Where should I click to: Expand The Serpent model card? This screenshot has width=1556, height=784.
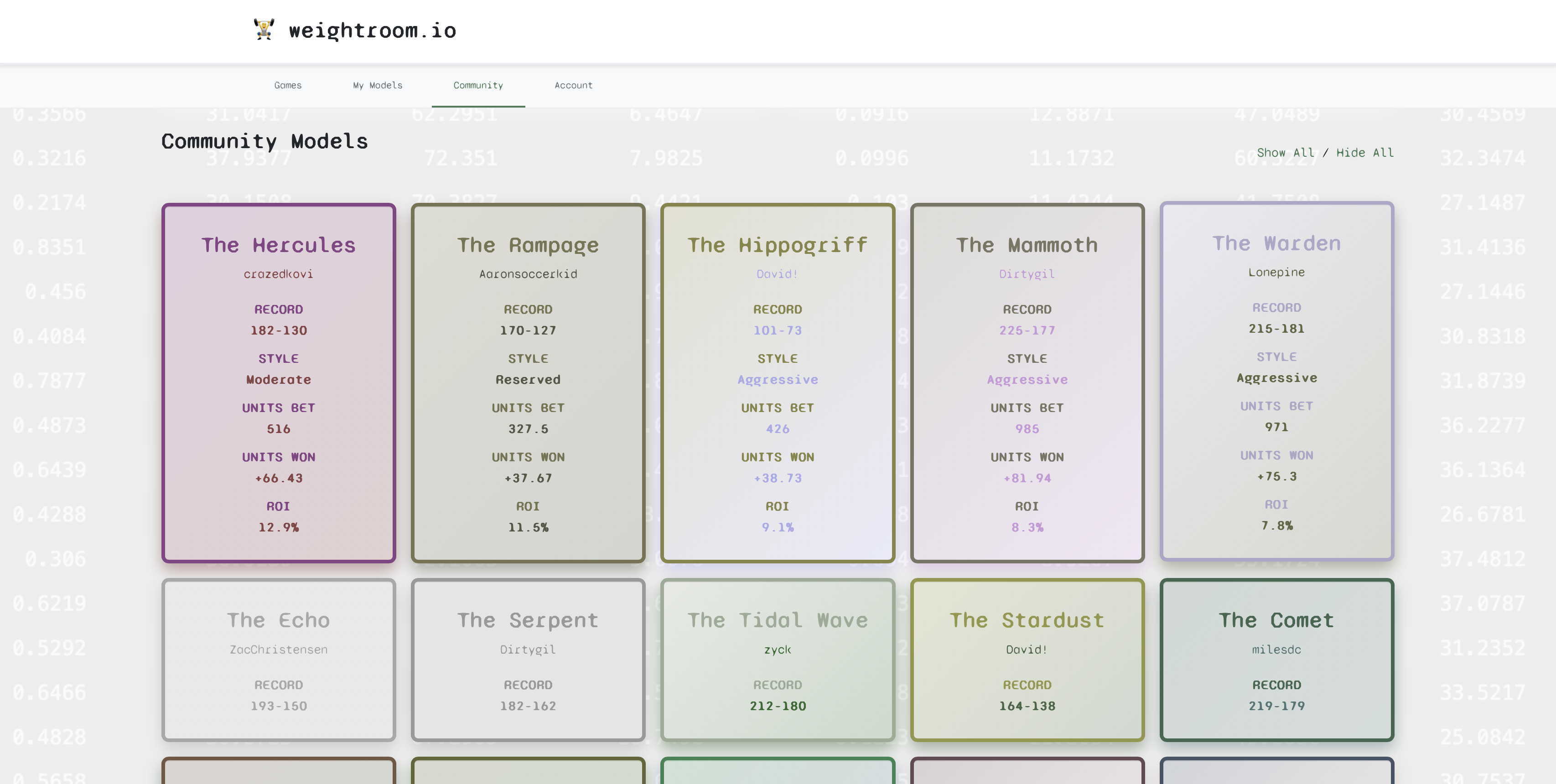click(528, 620)
